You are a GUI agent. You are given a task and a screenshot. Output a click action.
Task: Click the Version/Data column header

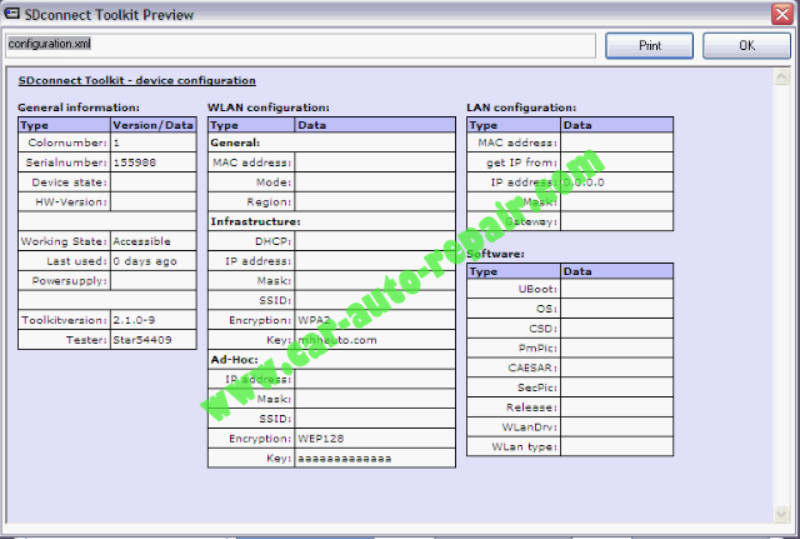(x=153, y=125)
